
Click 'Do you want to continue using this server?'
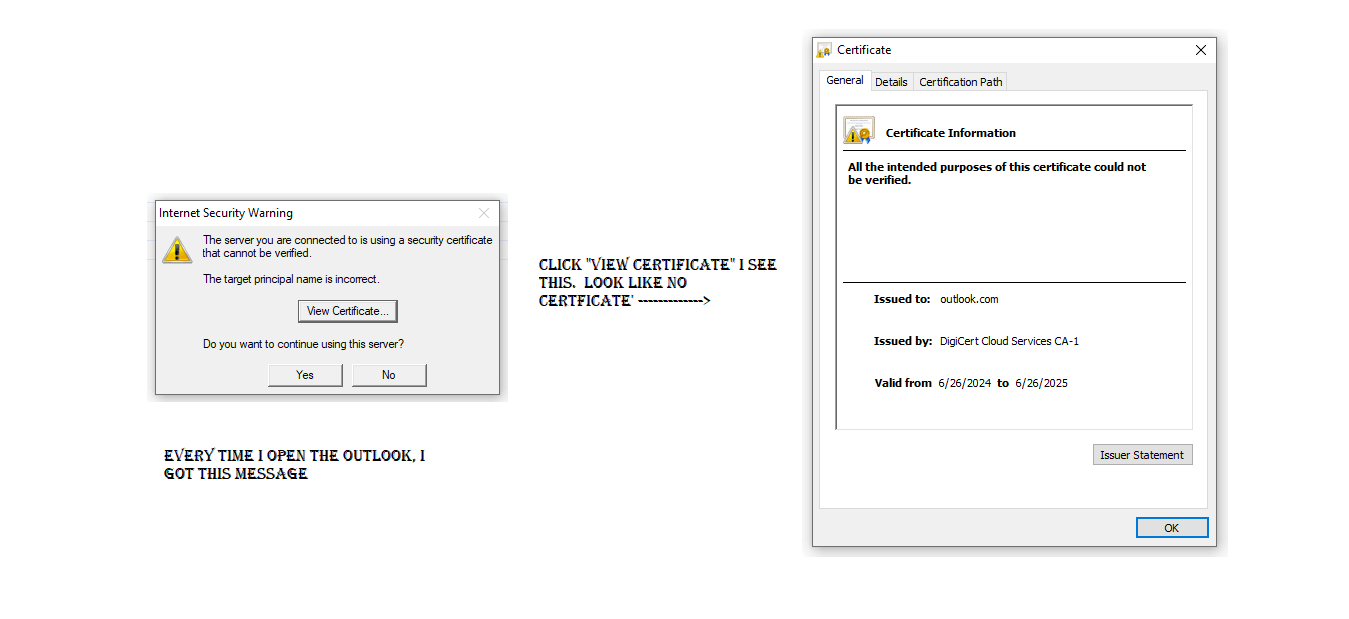(x=304, y=344)
